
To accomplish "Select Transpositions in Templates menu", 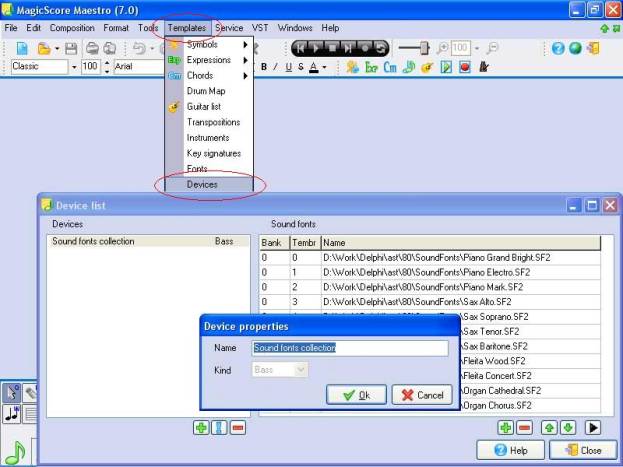I will click(209, 122).
